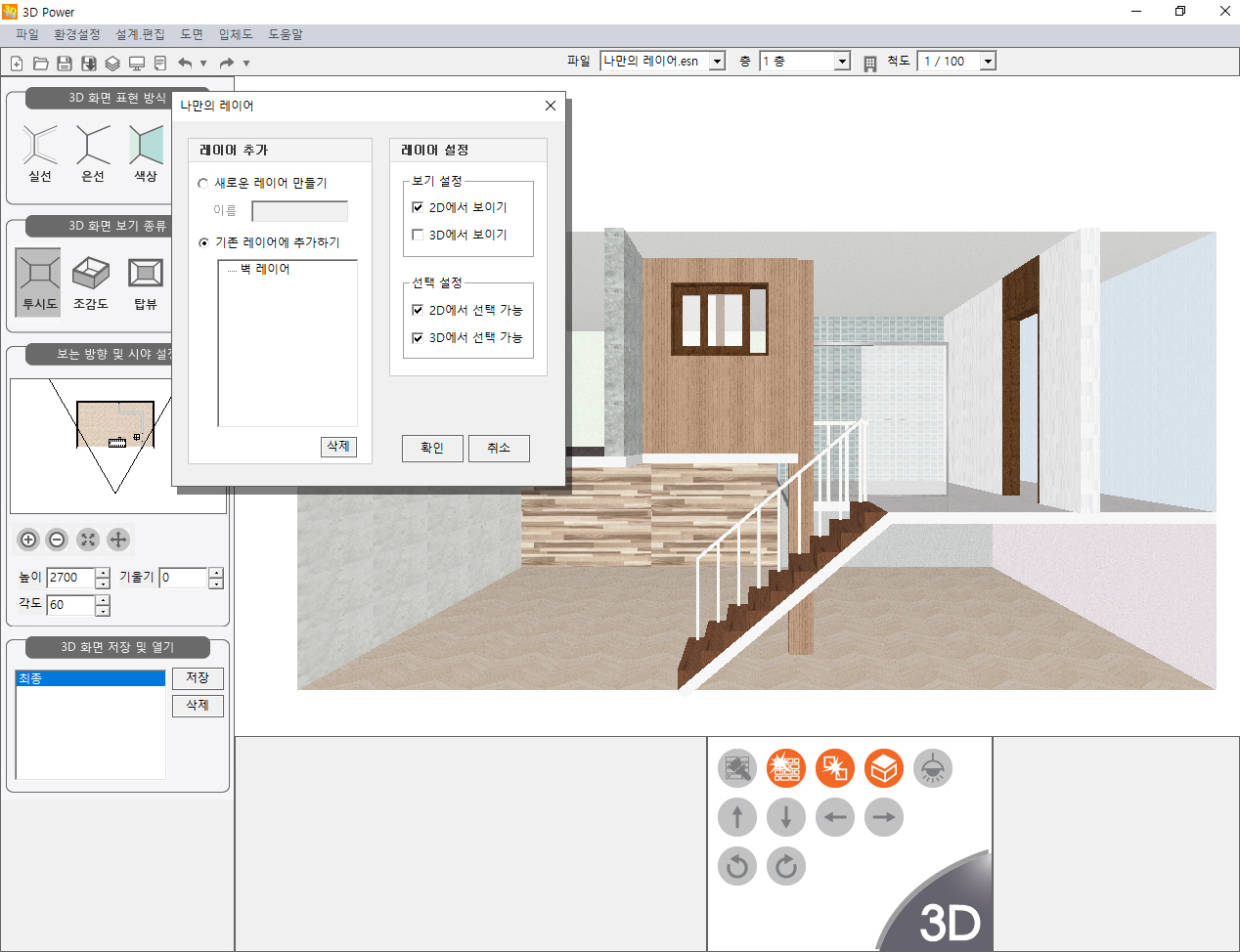Click the 취소 button in dialog
This screenshot has height=952, width=1240.
pos(499,448)
